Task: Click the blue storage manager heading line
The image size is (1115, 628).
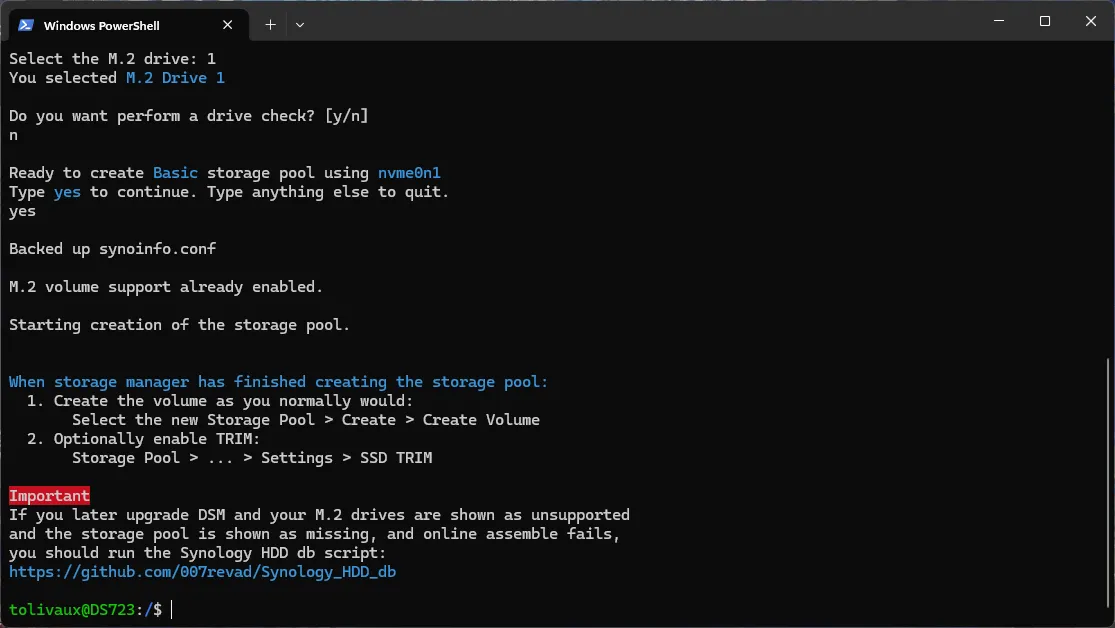Action: click(x=278, y=382)
